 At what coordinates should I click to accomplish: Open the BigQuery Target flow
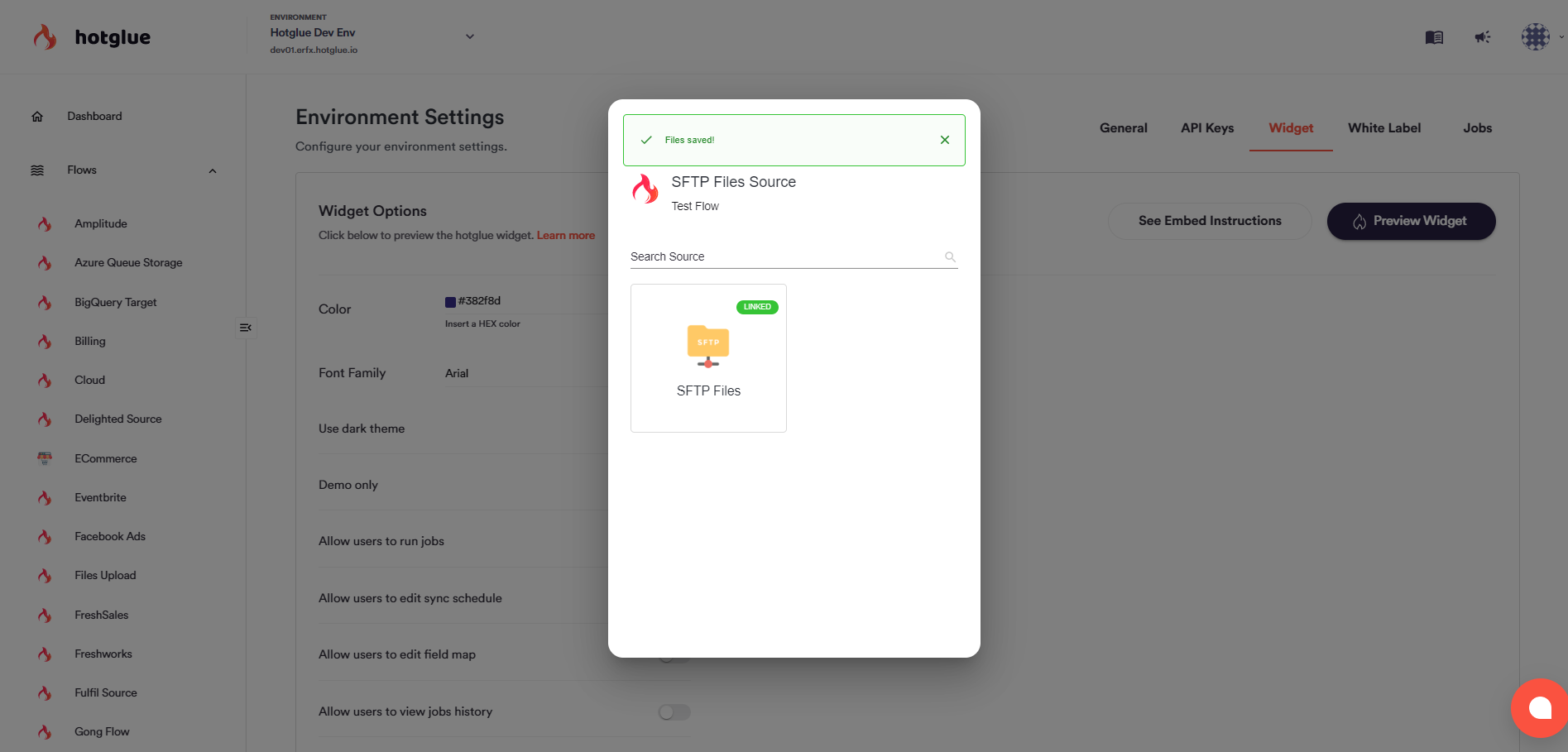116,302
